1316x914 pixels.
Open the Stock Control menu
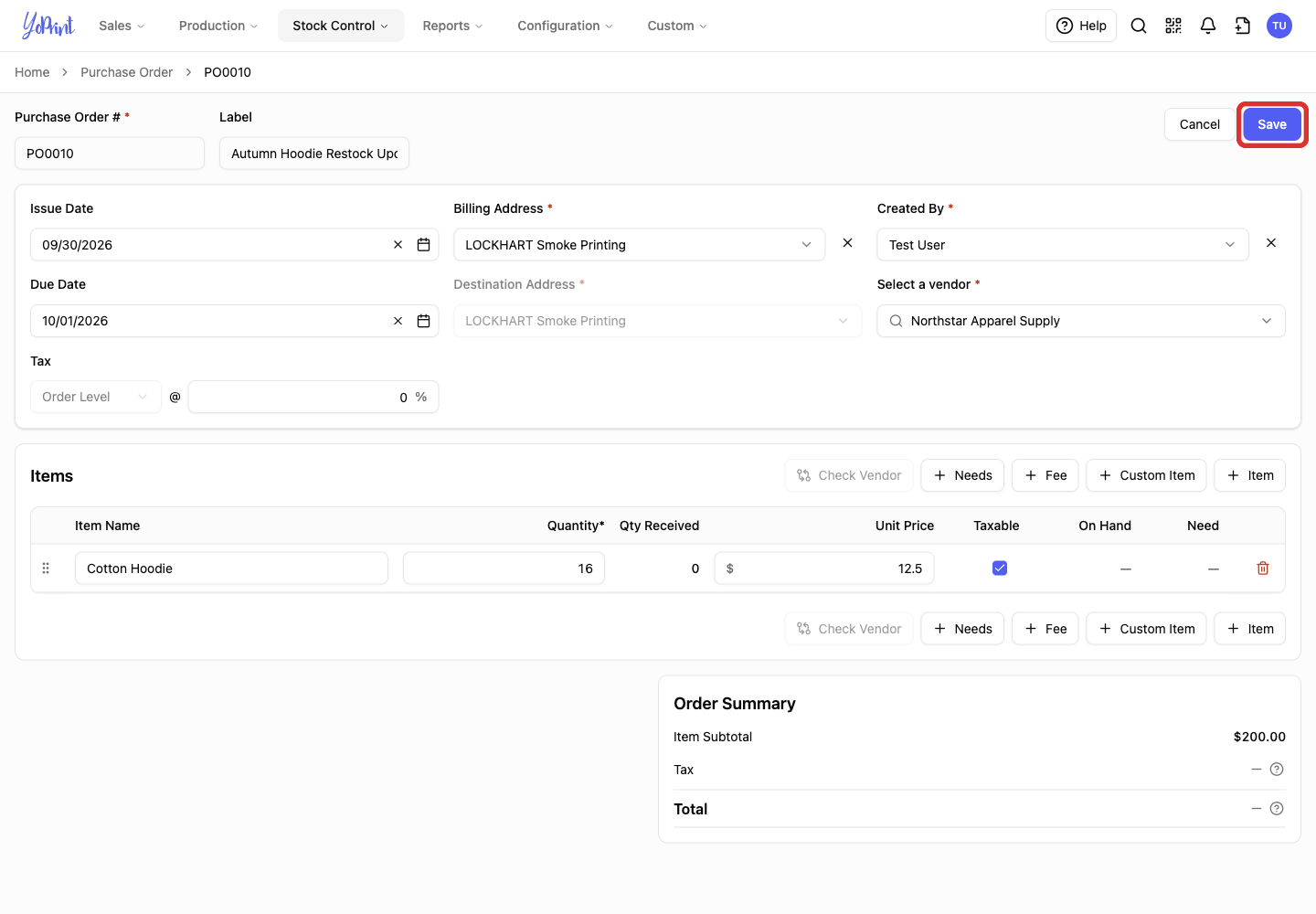tap(341, 26)
